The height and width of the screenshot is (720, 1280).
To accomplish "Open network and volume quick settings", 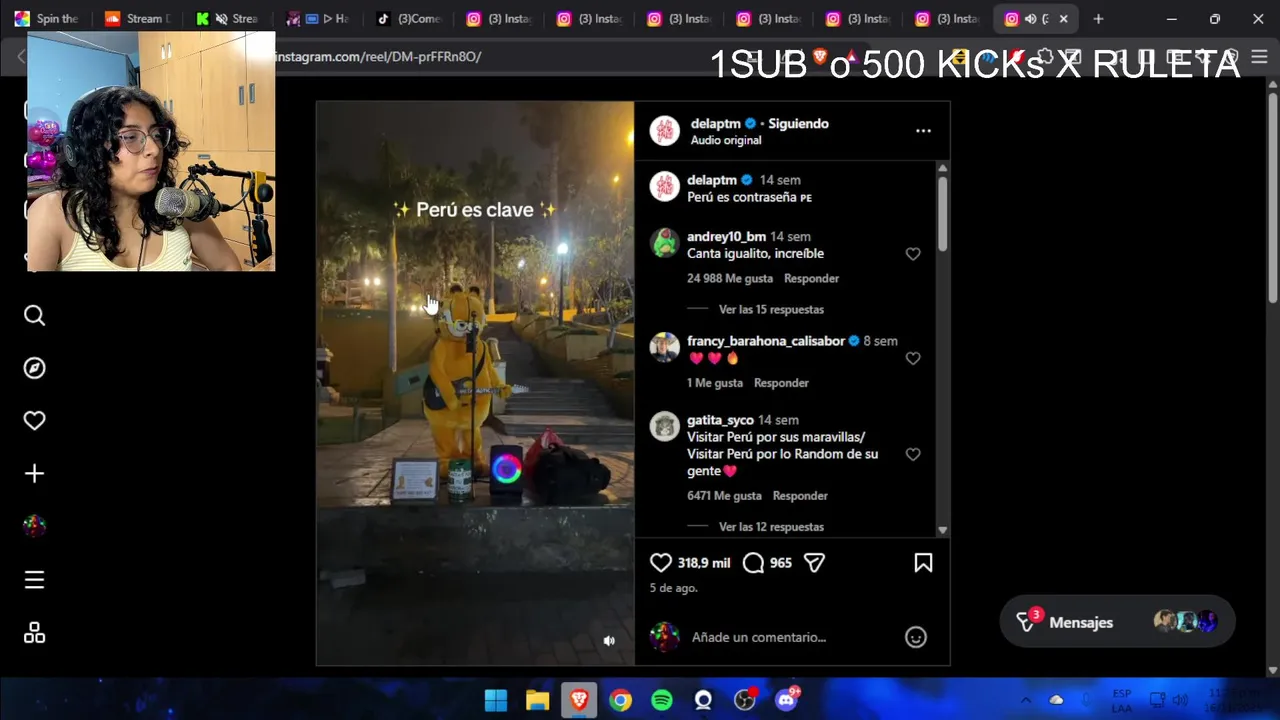I will pyautogui.click(x=1168, y=700).
